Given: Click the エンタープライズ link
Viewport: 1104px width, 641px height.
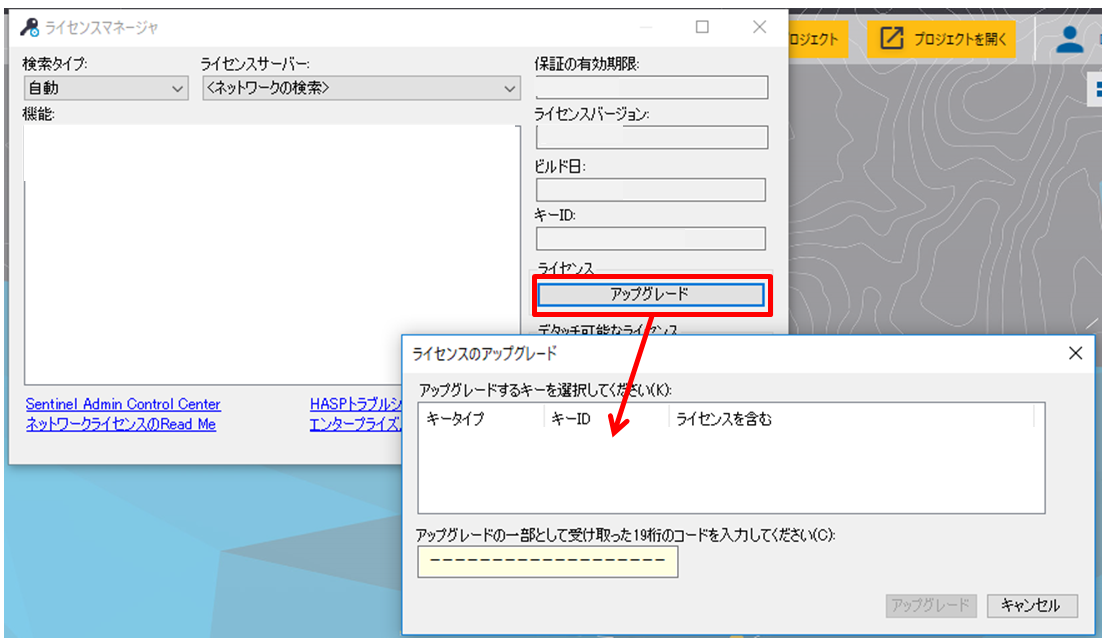Looking at the screenshot, I should click(355, 424).
